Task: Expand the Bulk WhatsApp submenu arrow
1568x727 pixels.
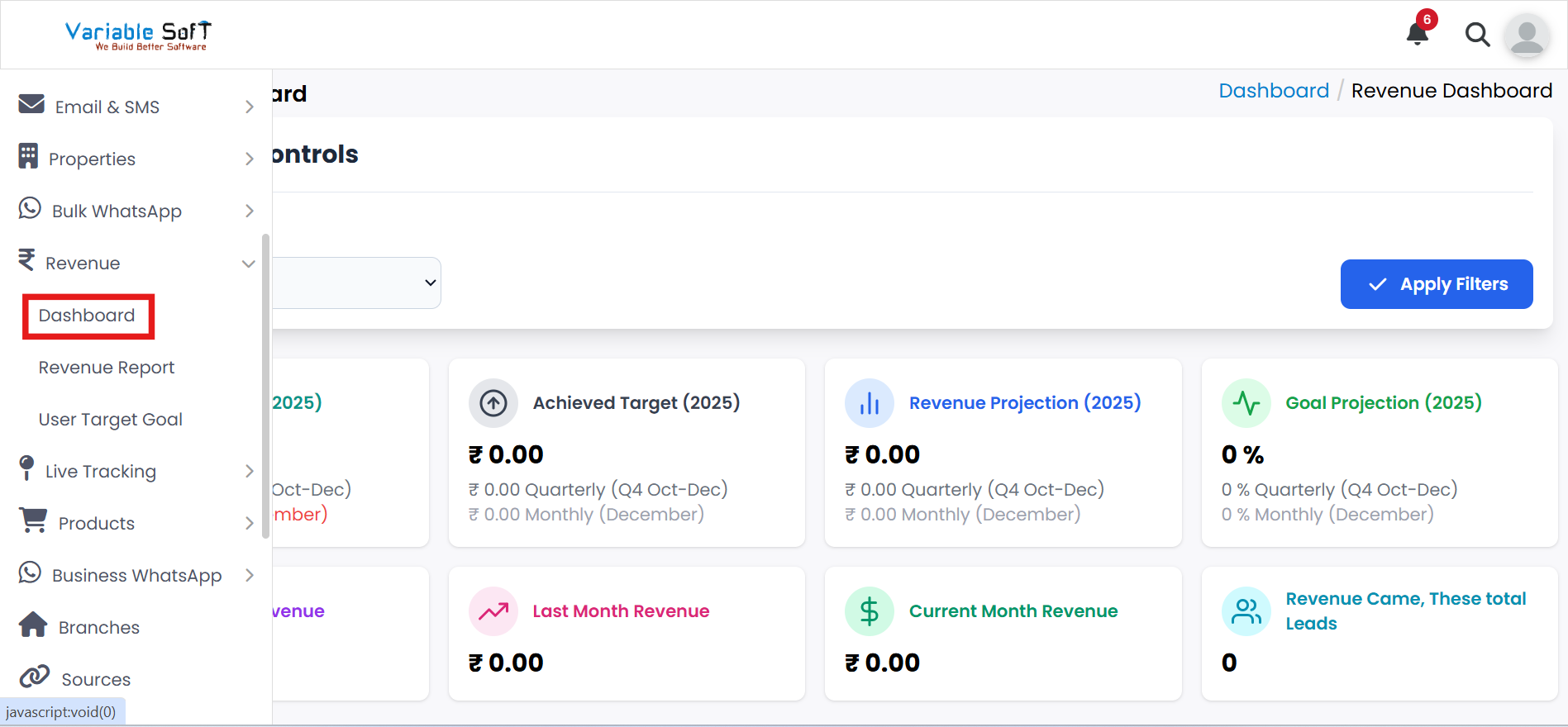Action: (250, 211)
